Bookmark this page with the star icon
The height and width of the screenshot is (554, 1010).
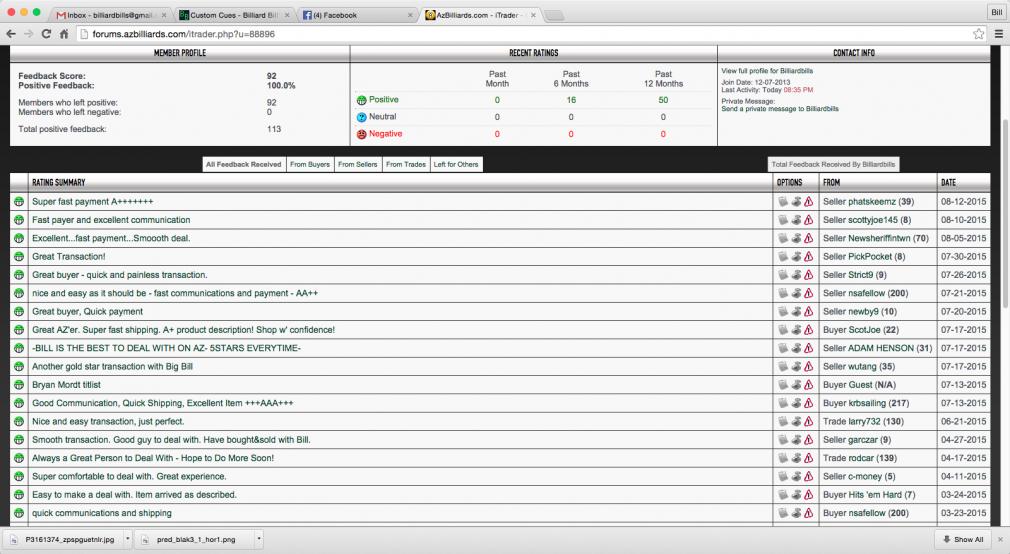pyautogui.click(x=978, y=33)
